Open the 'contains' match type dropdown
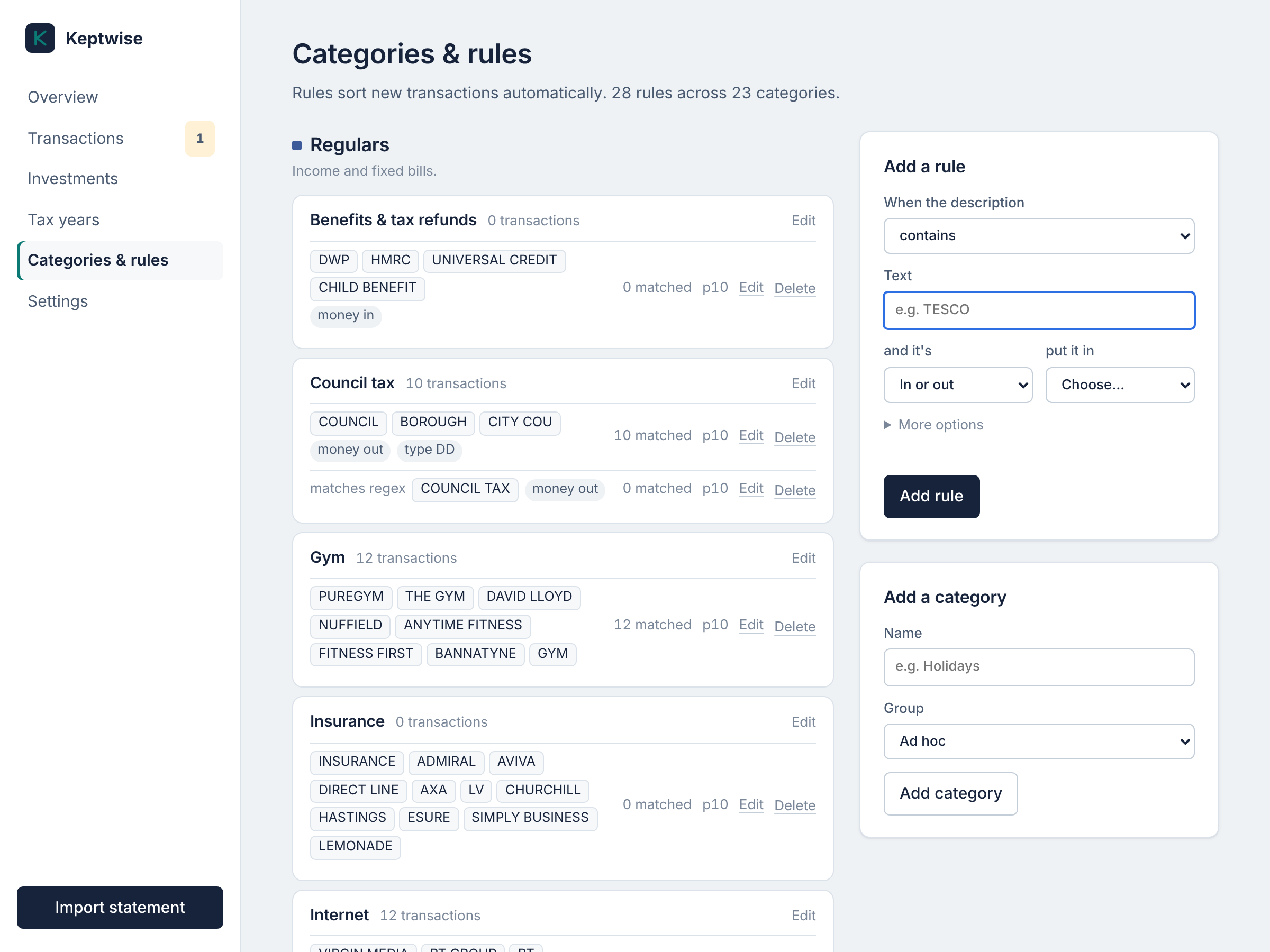The image size is (1270, 952). coord(1039,235)
